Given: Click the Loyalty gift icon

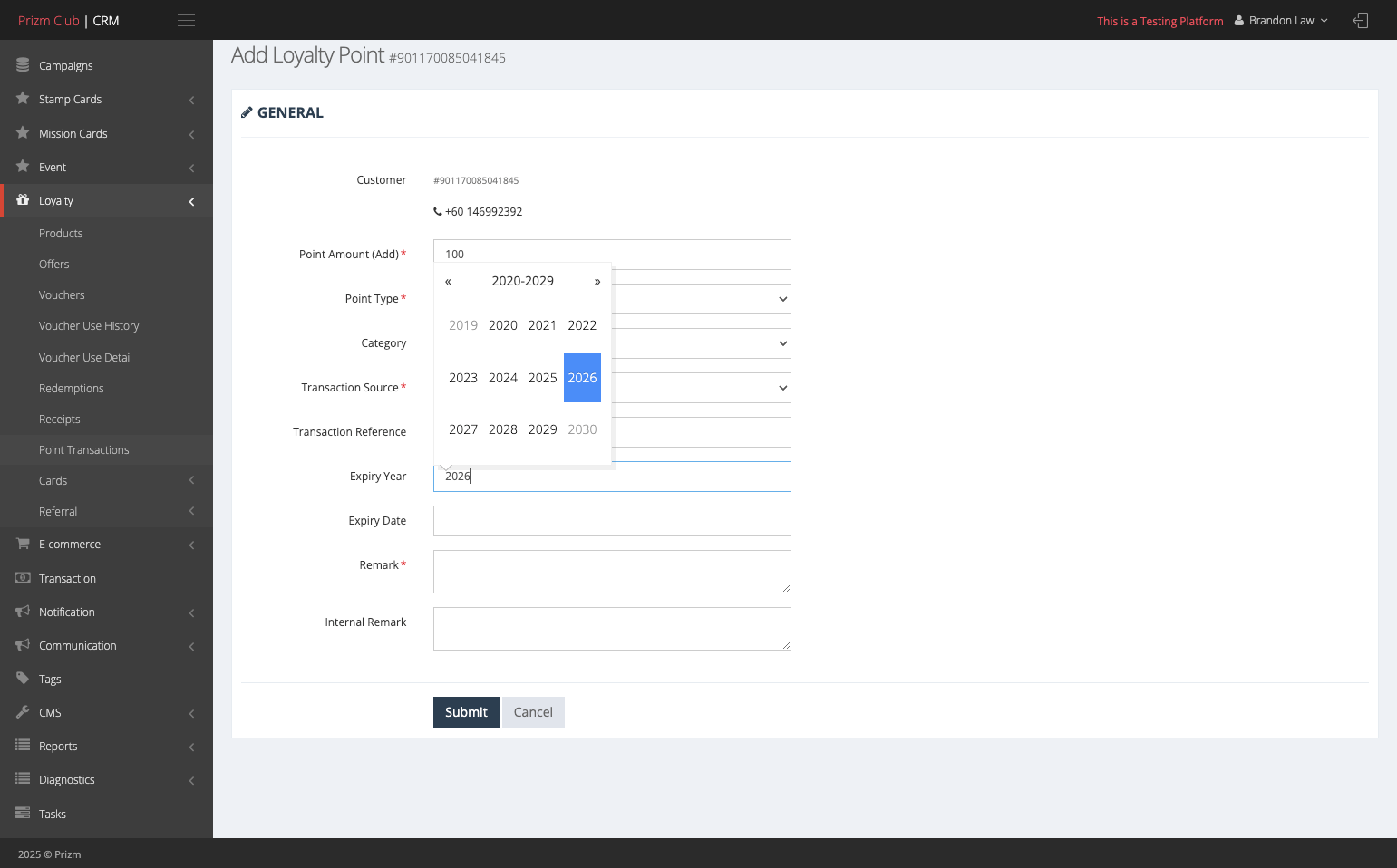Looking at the screenshot, I should [x=23, y=200].
